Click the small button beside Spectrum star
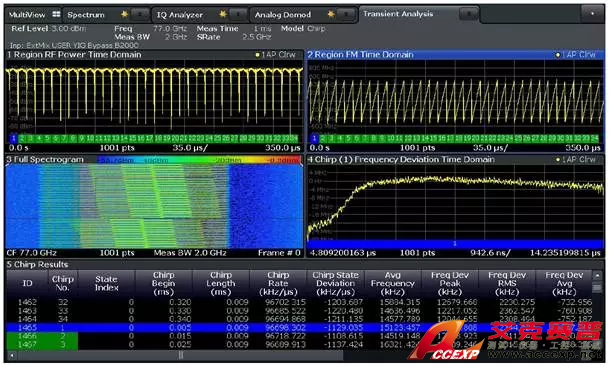The height and width of the screenshot is (366, 609). coord(139,14)
